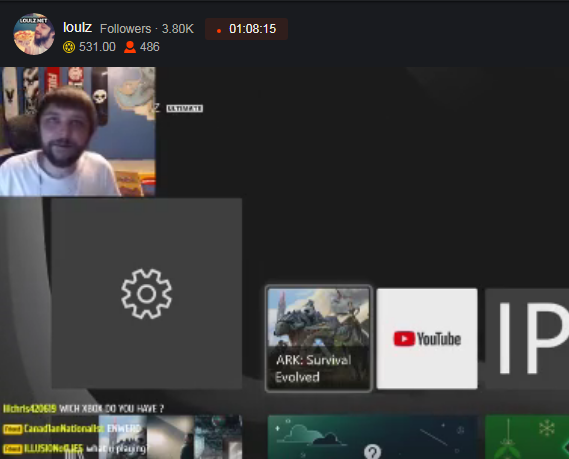Click the red live dot indicator
Image resolution: width=569 pixels, height=459 pixels.
(x=219, y=31)
